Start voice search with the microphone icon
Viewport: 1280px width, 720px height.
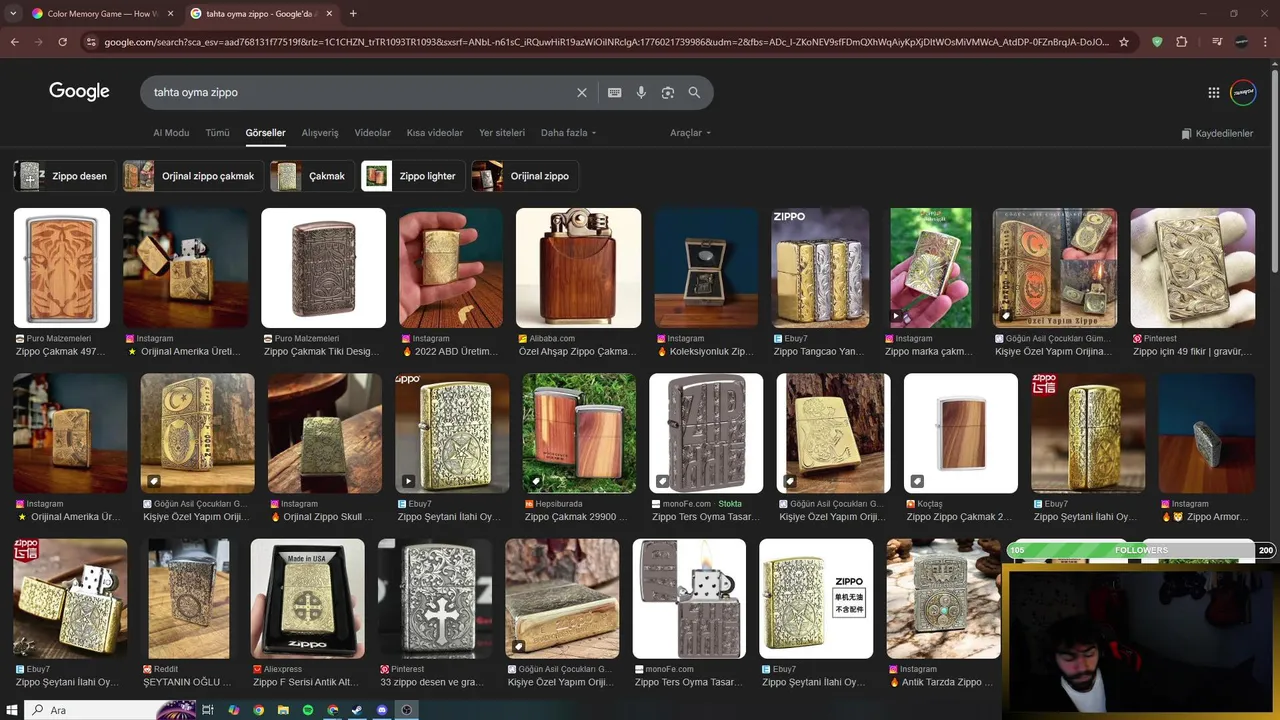[641, 92]
